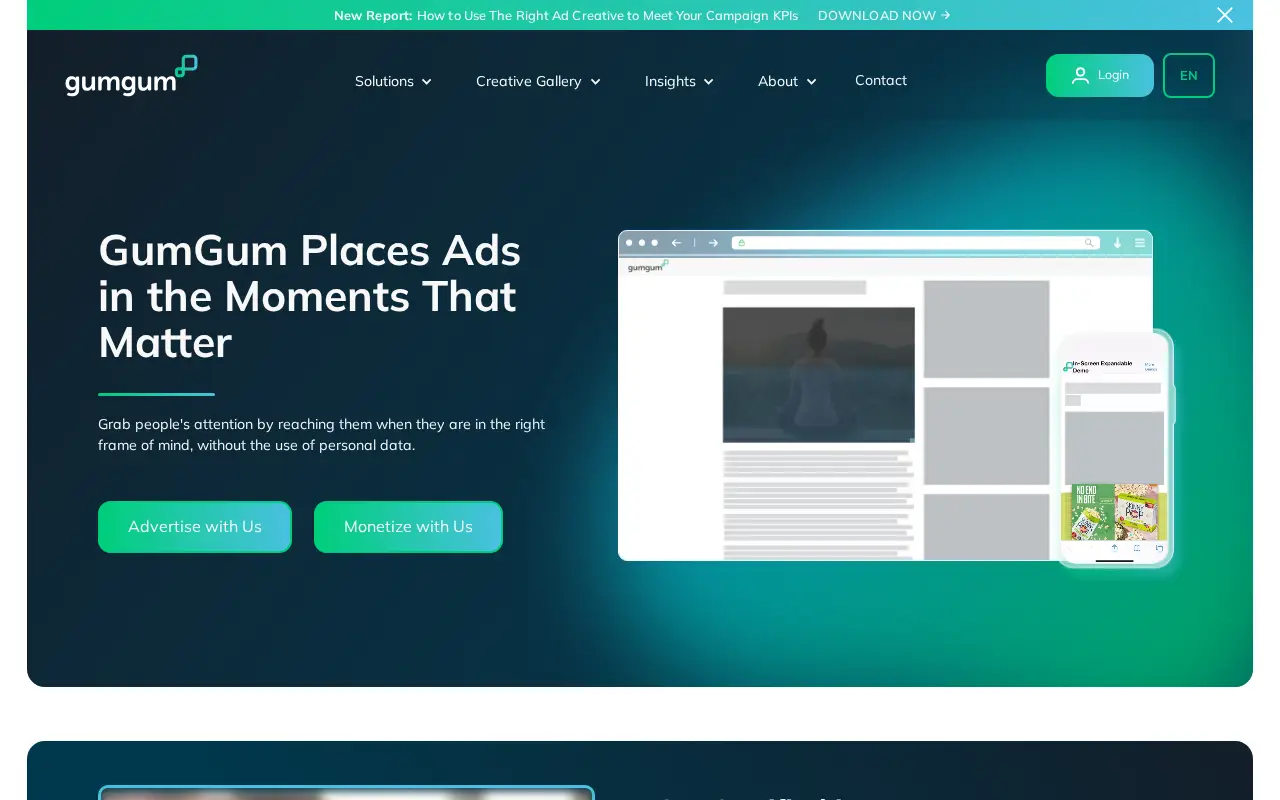Open the DOWNLOAD NOW report link

pyautogui.click(x=884, y=15)
